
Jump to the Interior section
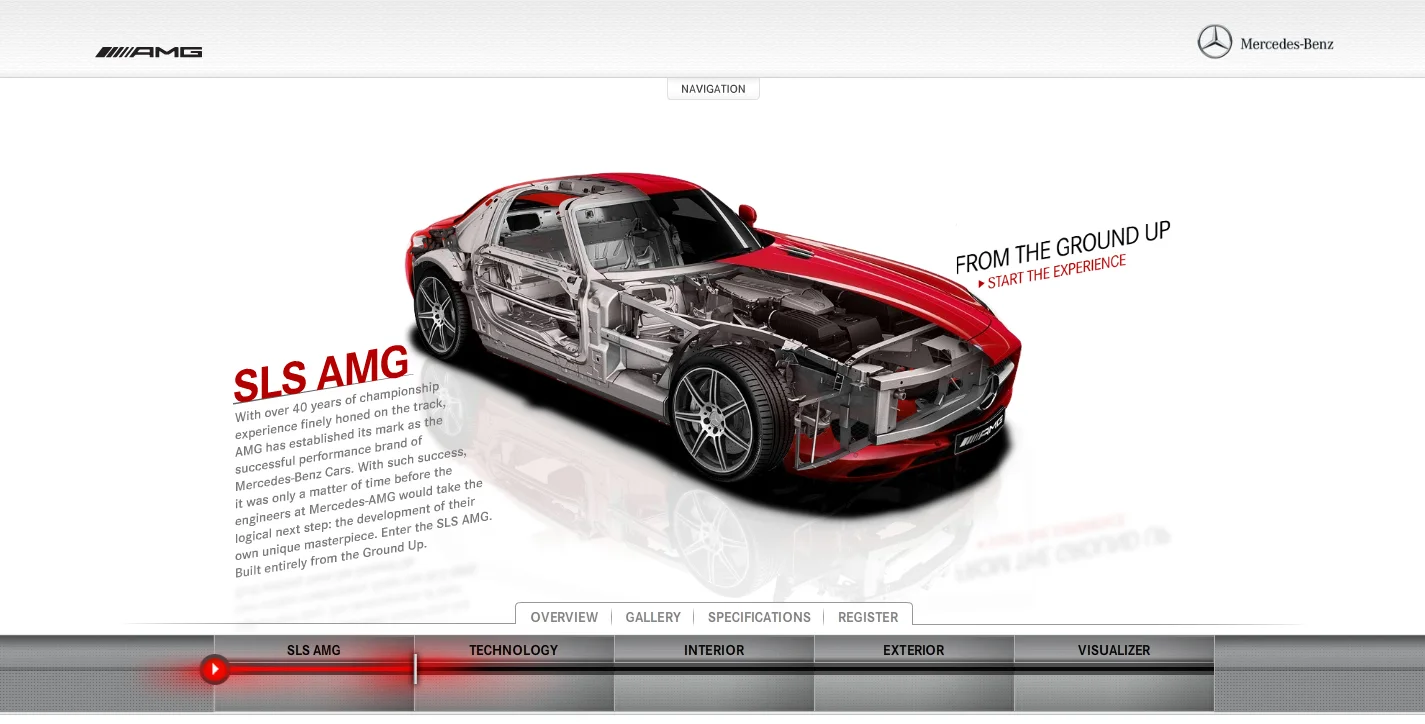pyautogui.click(x=714, y=650)
